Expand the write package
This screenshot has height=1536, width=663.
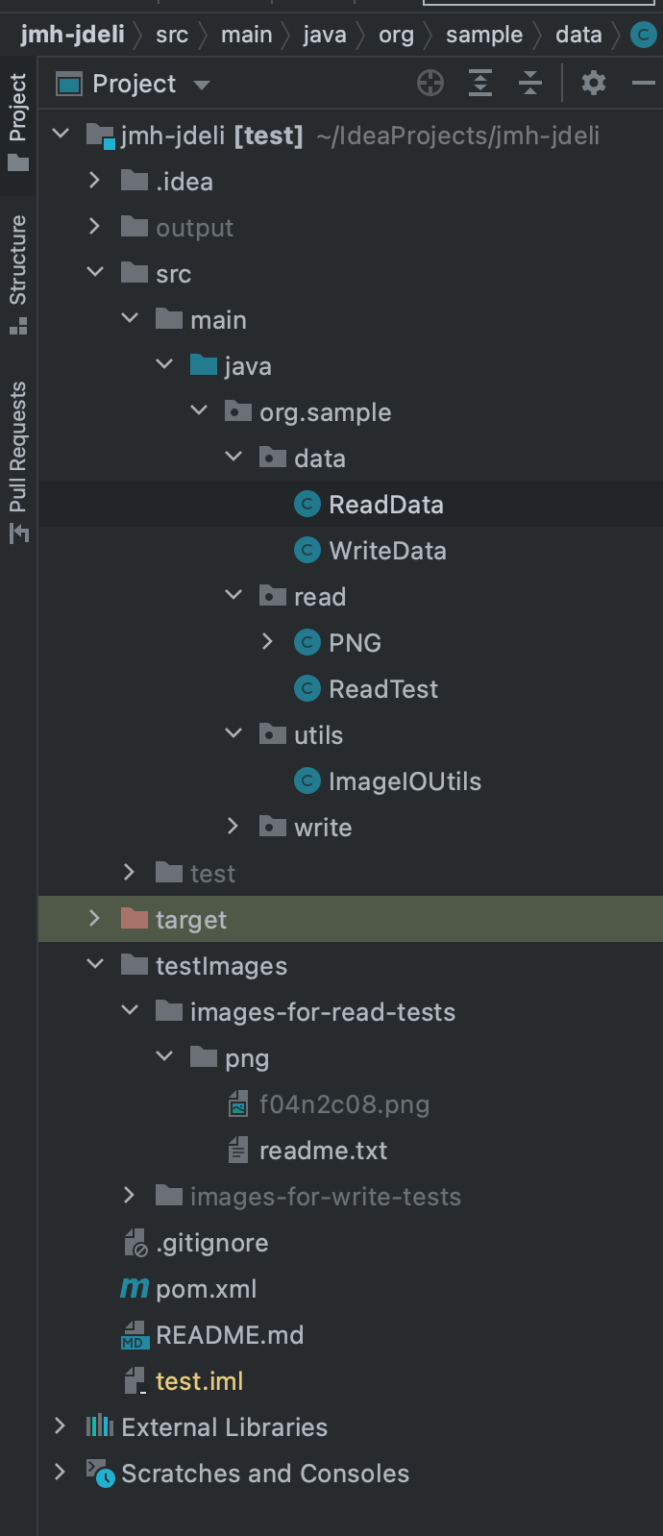[x=233, y=826]
